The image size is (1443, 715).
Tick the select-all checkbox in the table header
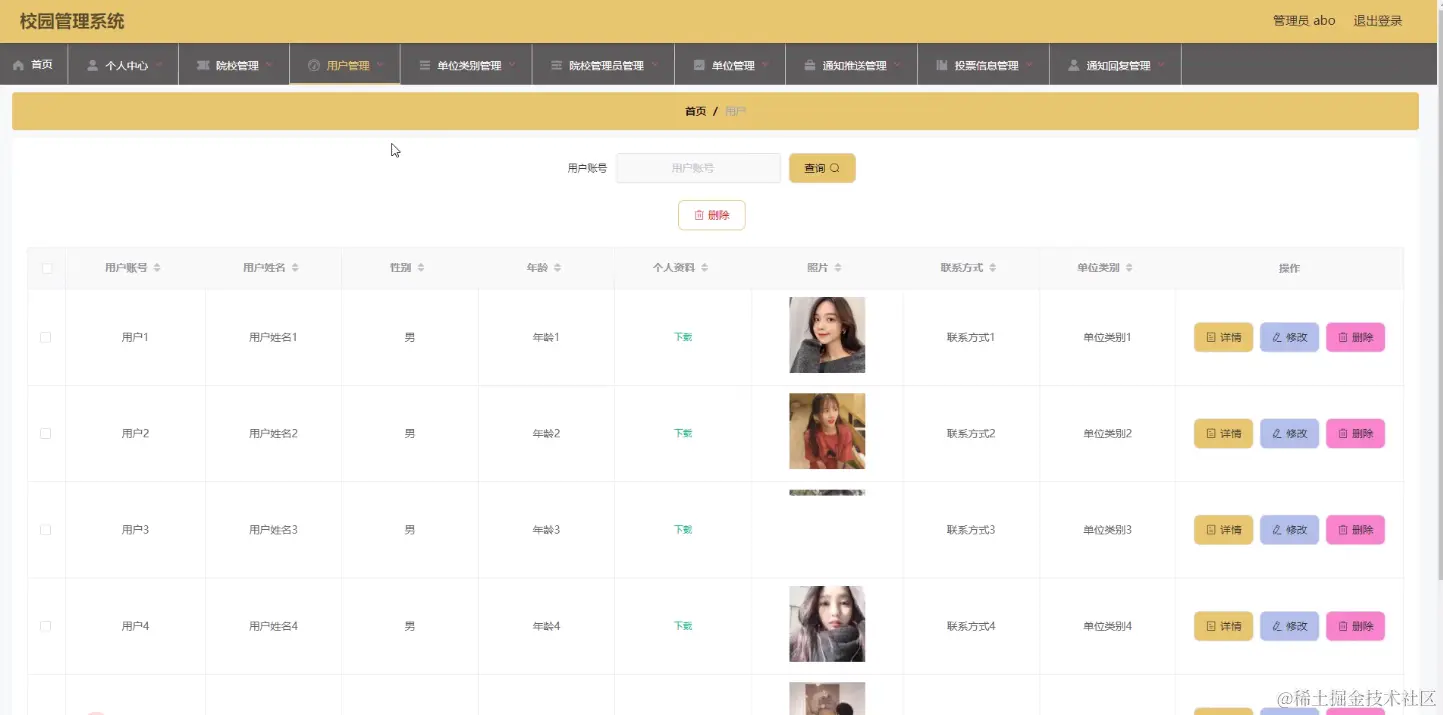[x=46, y=268]
